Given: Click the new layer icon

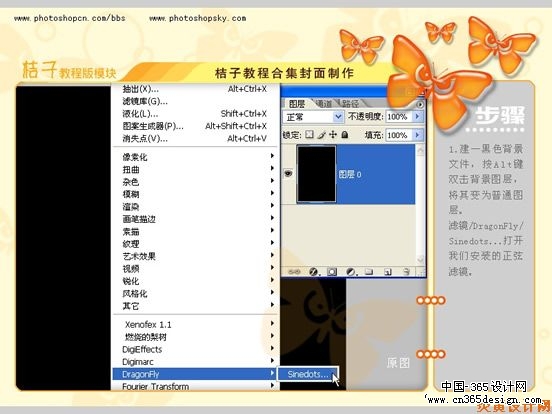Looking at the screenshot, I should (x=388, y=271).
